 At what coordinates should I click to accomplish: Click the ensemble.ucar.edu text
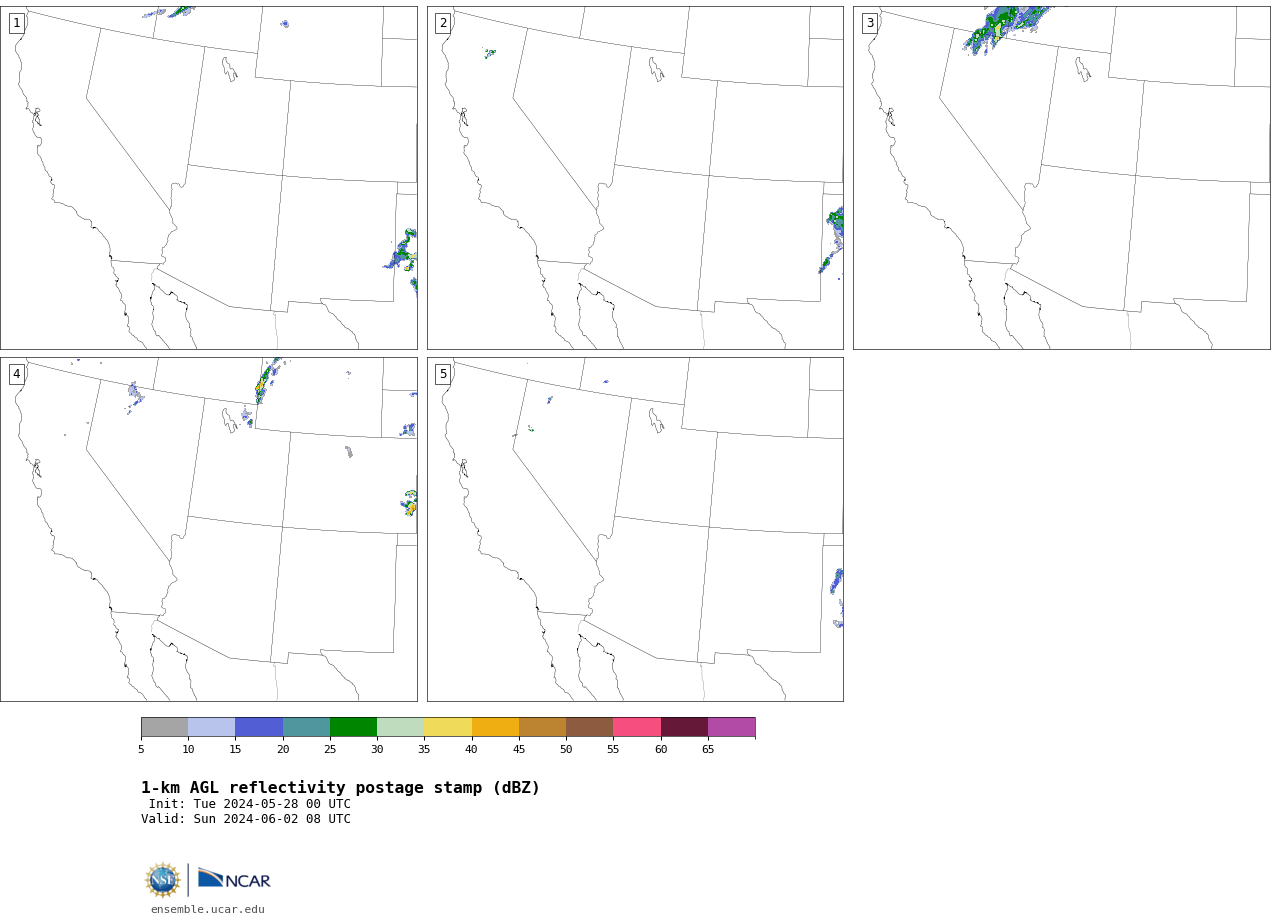pyautogui.click(x=208, y=909)
